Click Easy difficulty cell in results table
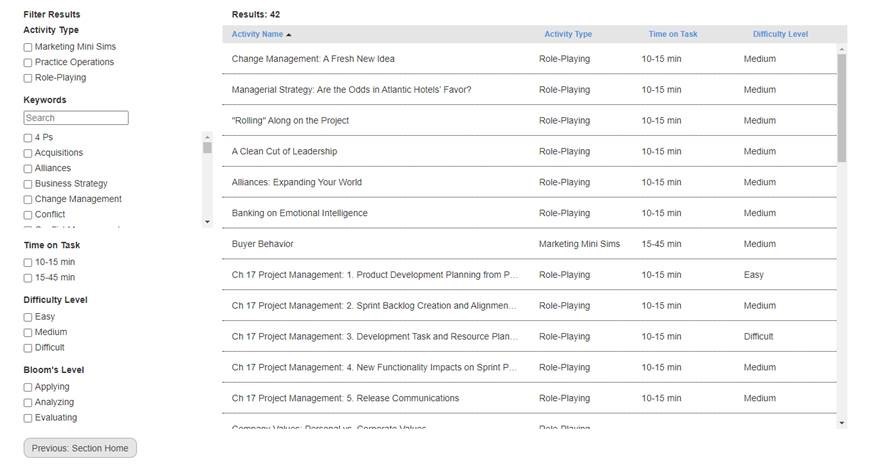The image size is (871, 470). click(754, 275)
